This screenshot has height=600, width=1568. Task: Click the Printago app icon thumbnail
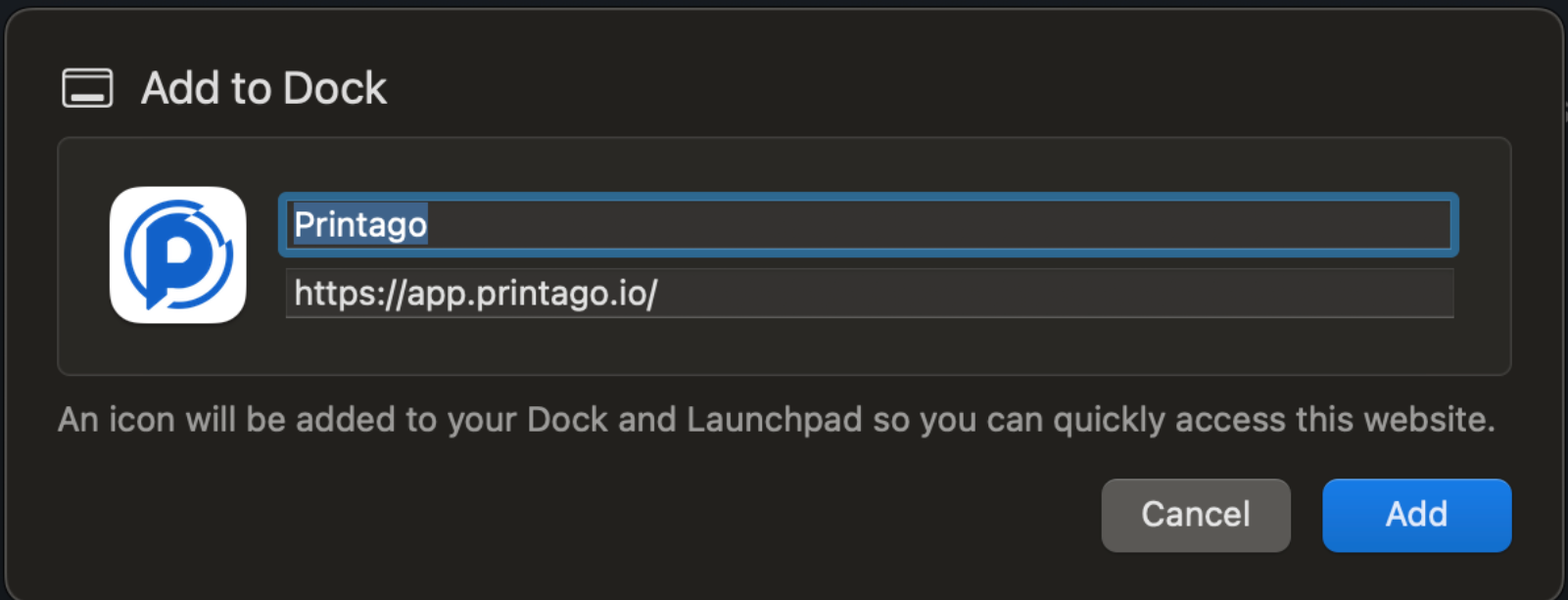[177, 254]
